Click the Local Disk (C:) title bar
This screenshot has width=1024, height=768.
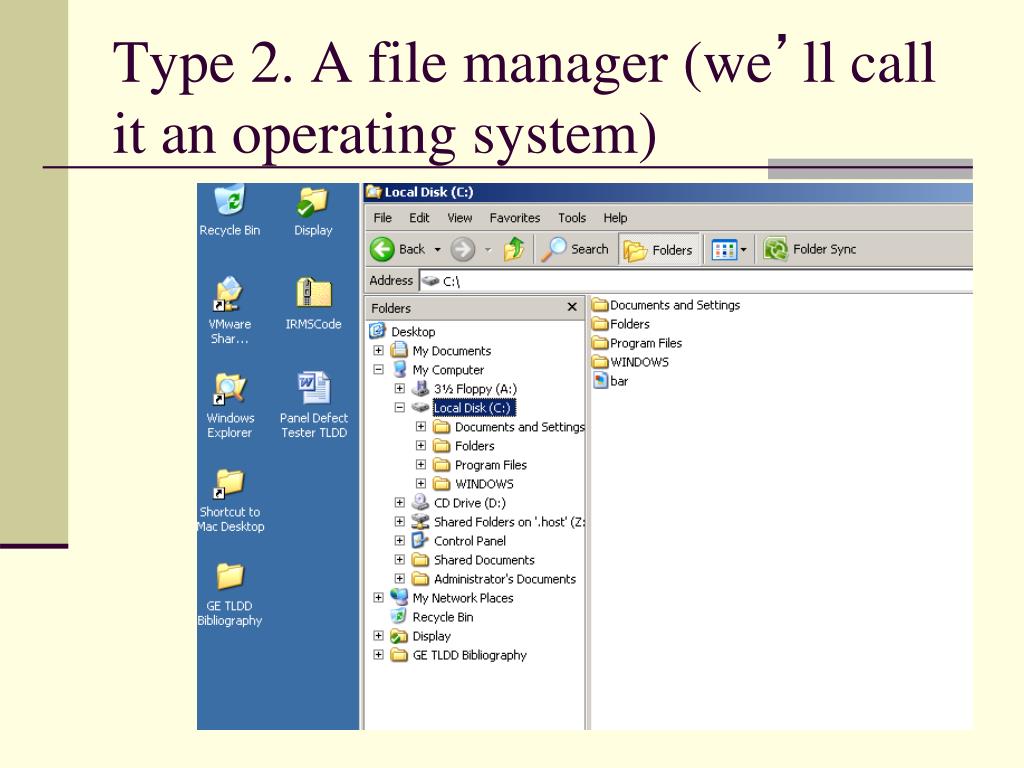pyautogui.click(x=668, y=192)
